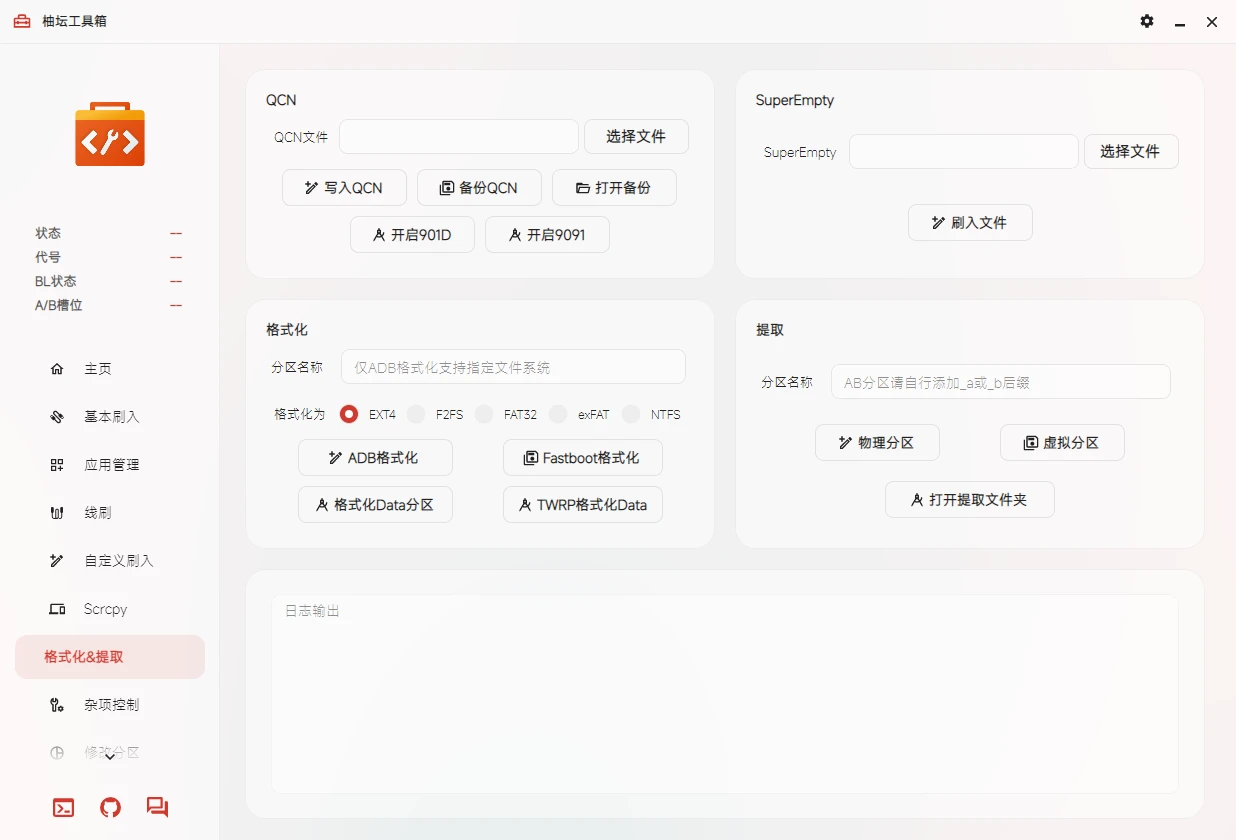
Task: Choose F2FS format option
Action: pos(416,414)
